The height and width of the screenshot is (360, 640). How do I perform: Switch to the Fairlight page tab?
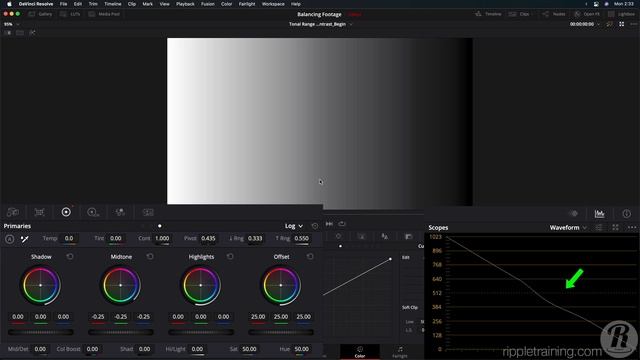[x=400, y=351]
